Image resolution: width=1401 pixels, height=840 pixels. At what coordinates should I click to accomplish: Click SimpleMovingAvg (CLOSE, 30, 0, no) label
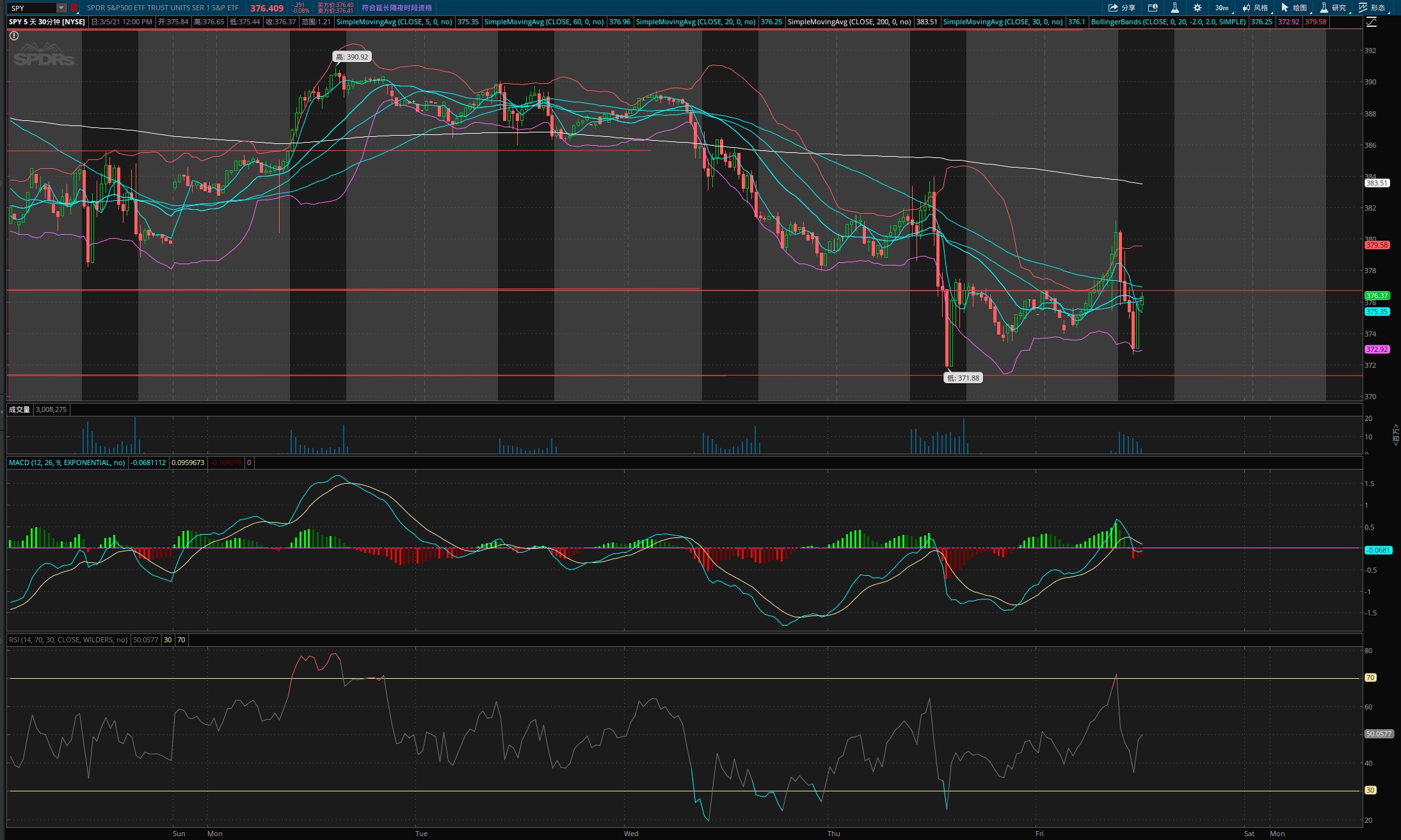tap(1003, 22)
